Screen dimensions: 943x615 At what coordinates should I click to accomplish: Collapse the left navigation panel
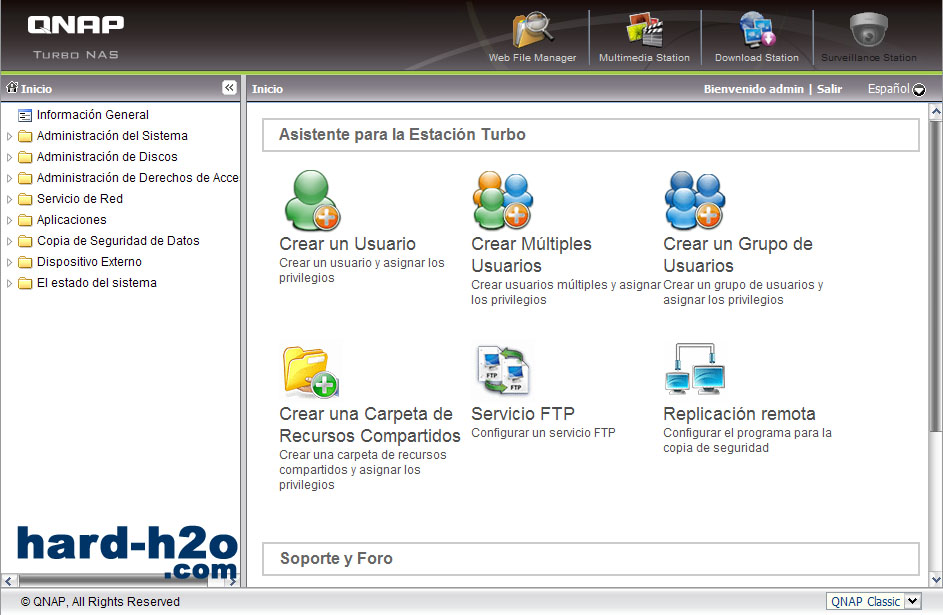click(x=229, y=88)
